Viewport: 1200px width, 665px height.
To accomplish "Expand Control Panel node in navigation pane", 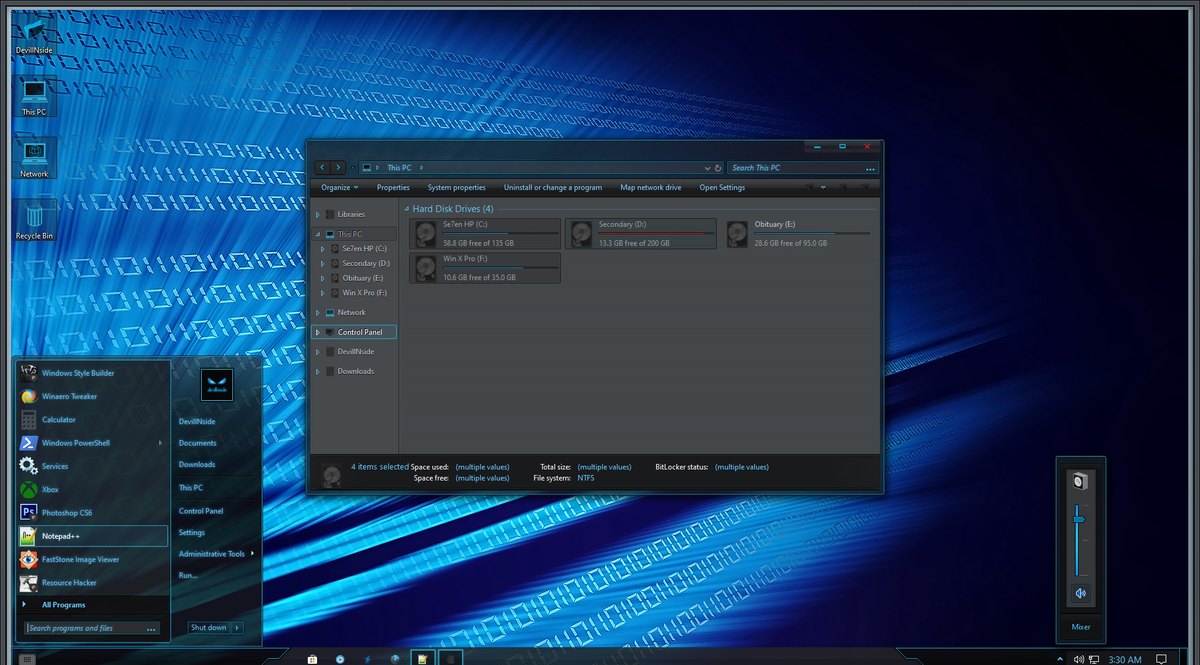I will [x=318, y=332].
